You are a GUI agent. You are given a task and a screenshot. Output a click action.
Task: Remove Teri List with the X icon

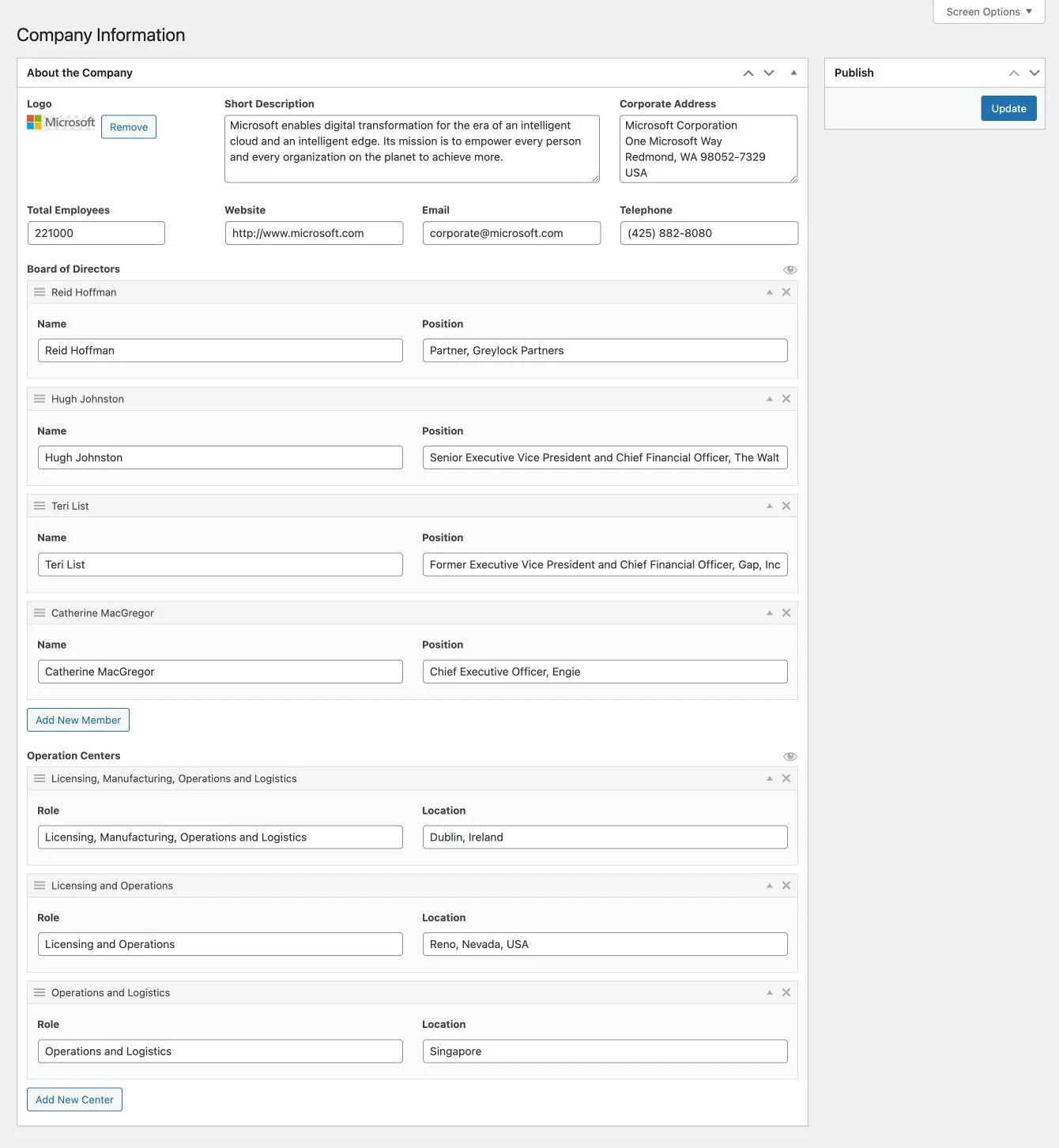coord(786,506)
